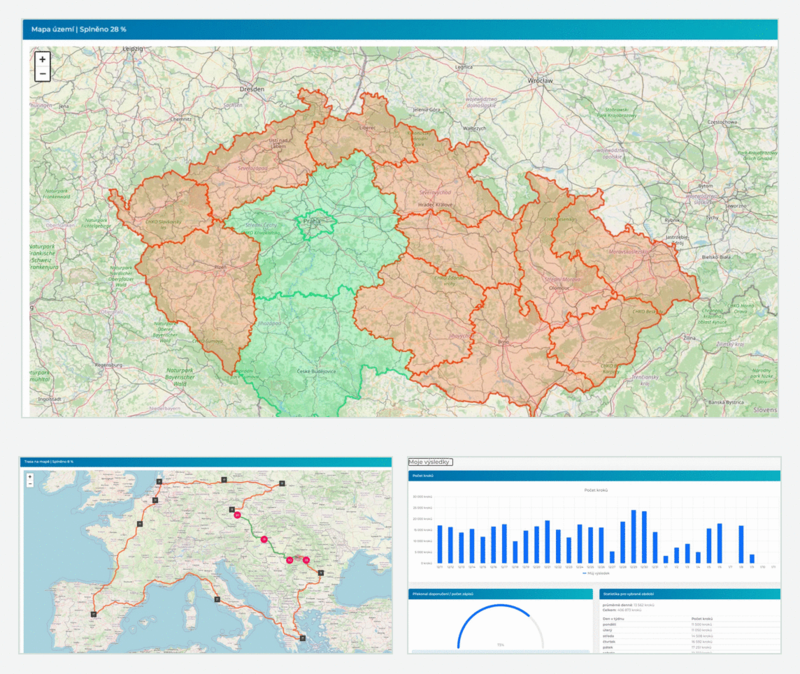
Task: Click the Wrocław city label on the map
Action: click(x=540, y=81)
